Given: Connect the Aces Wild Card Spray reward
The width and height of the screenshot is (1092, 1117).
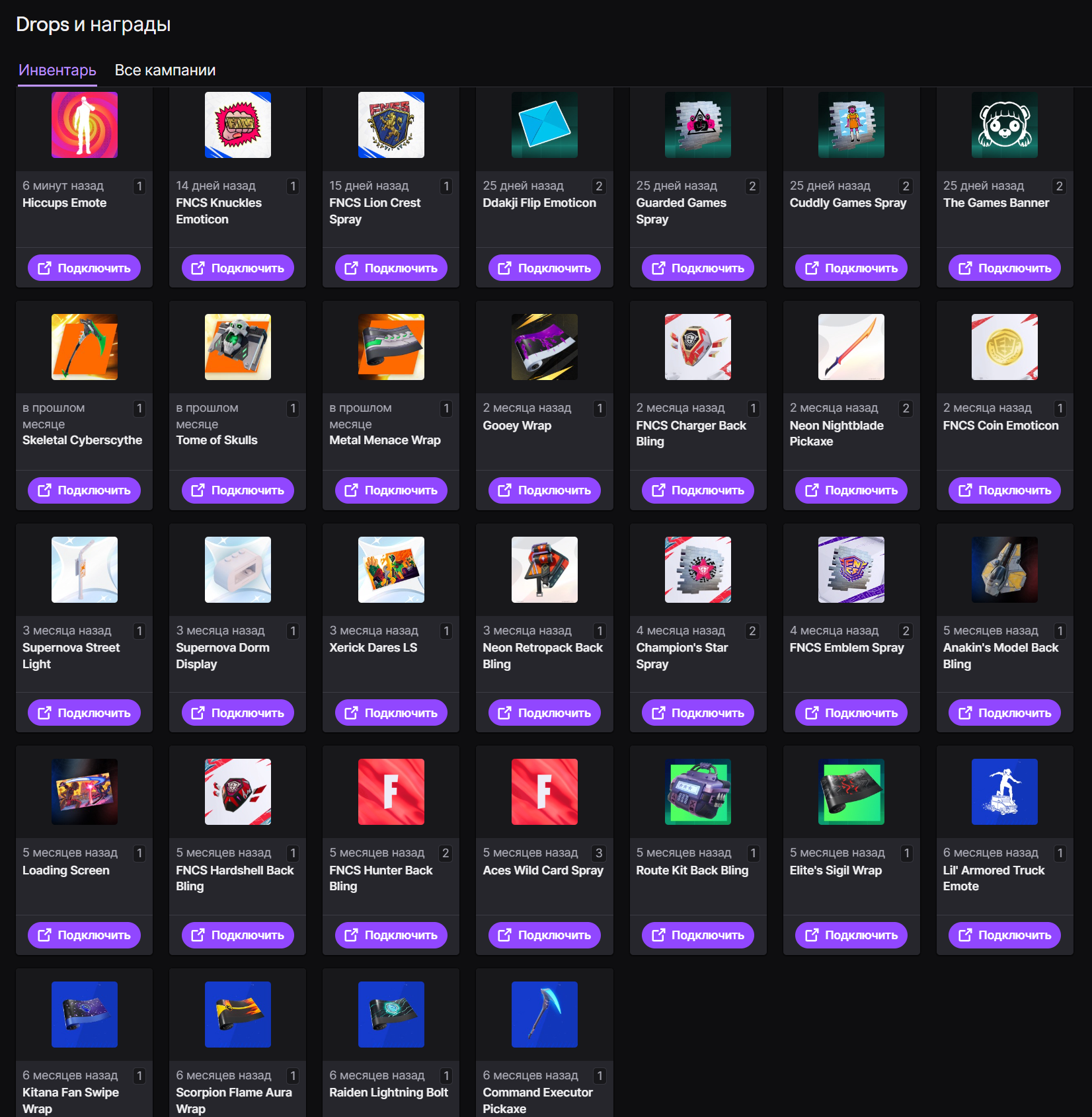Looking at the screenshot, I should point(545,935).
